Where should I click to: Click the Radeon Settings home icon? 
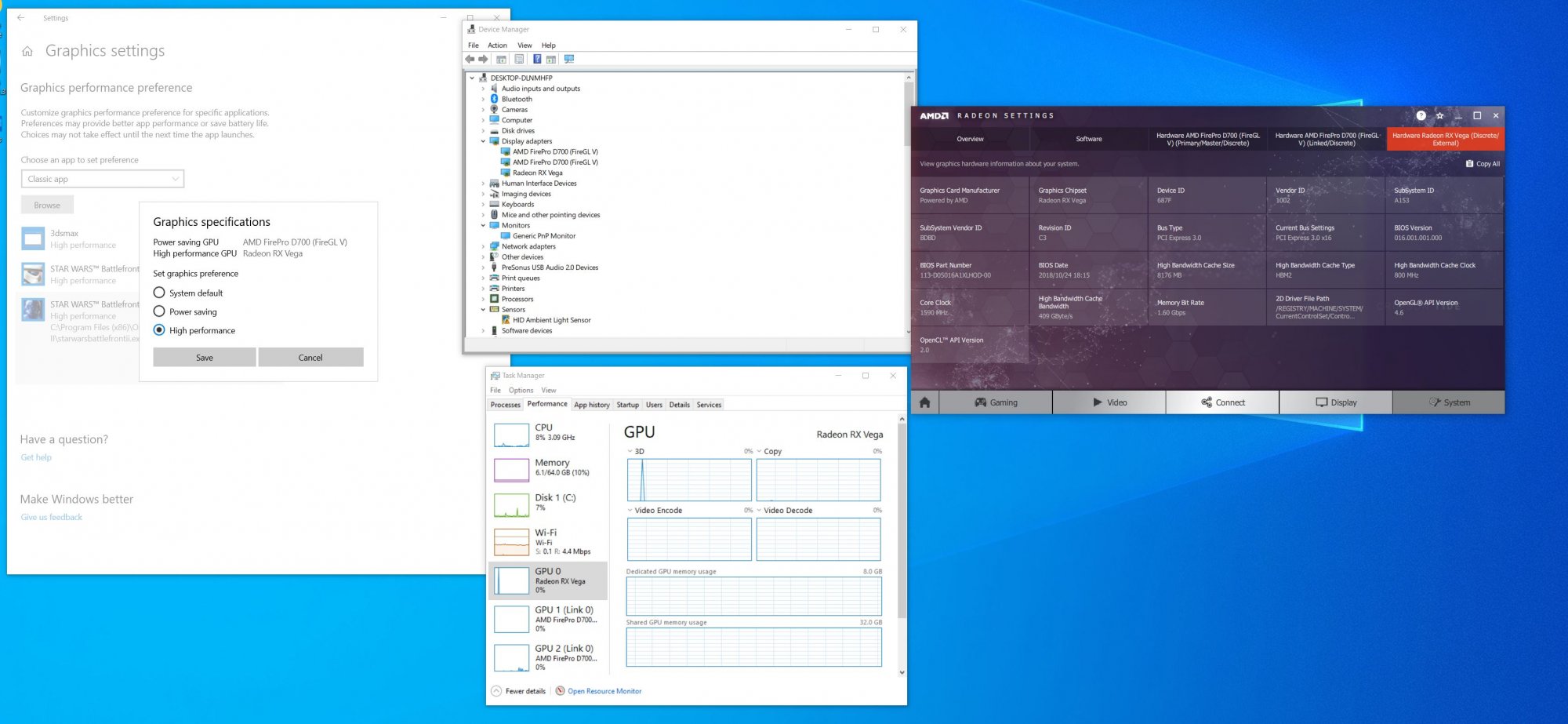(x=925, y=402)
